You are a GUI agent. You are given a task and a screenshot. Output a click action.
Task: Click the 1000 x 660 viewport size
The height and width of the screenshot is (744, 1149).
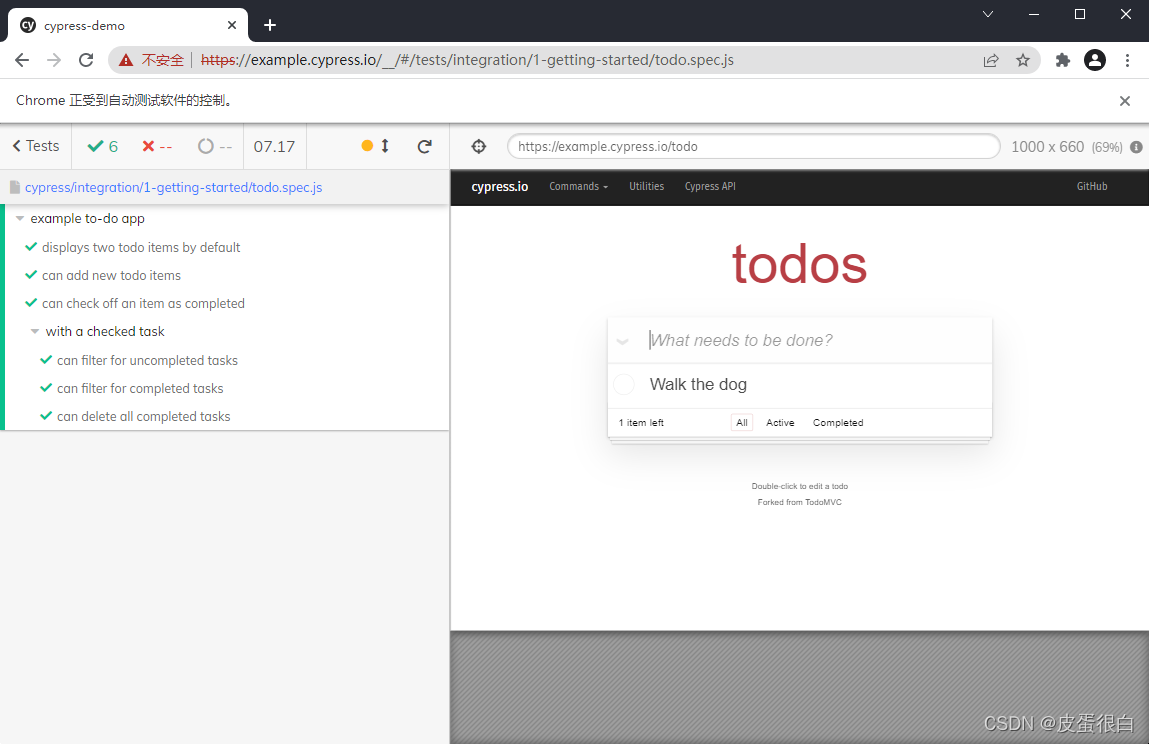pyautogui.click(x=1047, y=147)
